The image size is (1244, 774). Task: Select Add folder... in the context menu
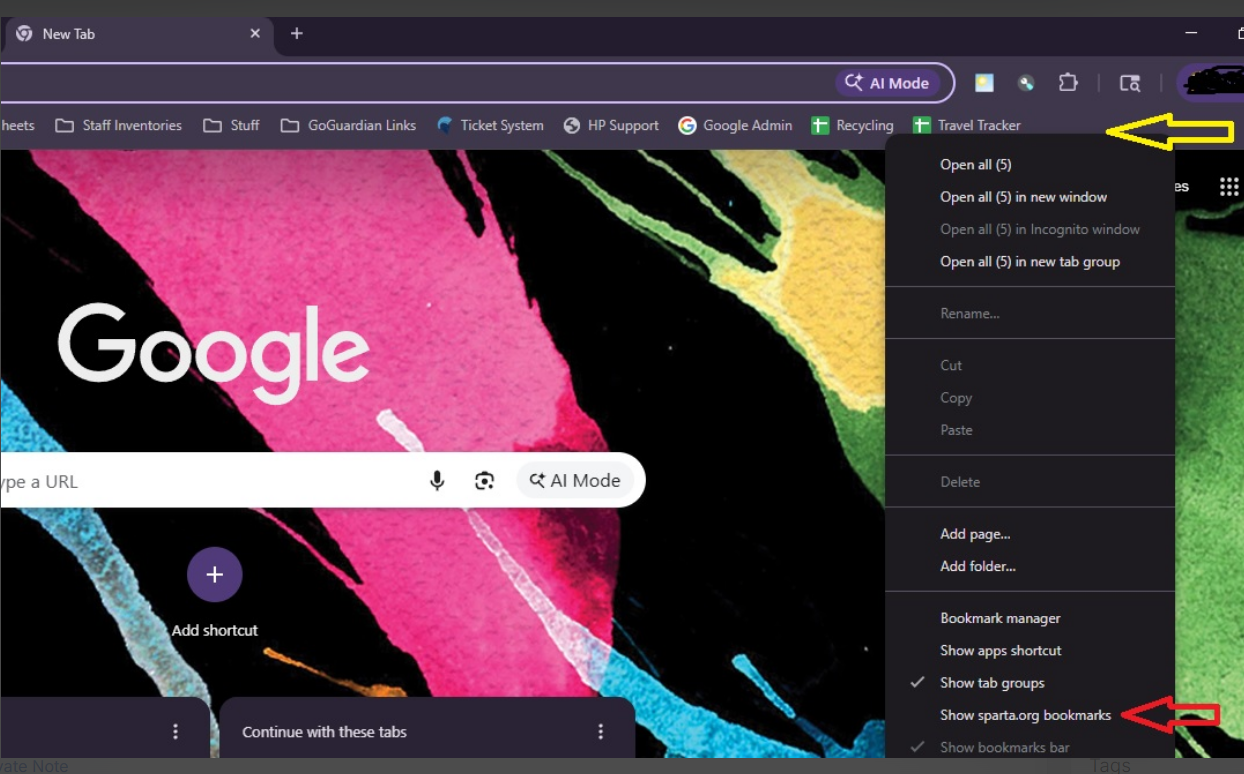pyautogui.click(x=977, y=566)
